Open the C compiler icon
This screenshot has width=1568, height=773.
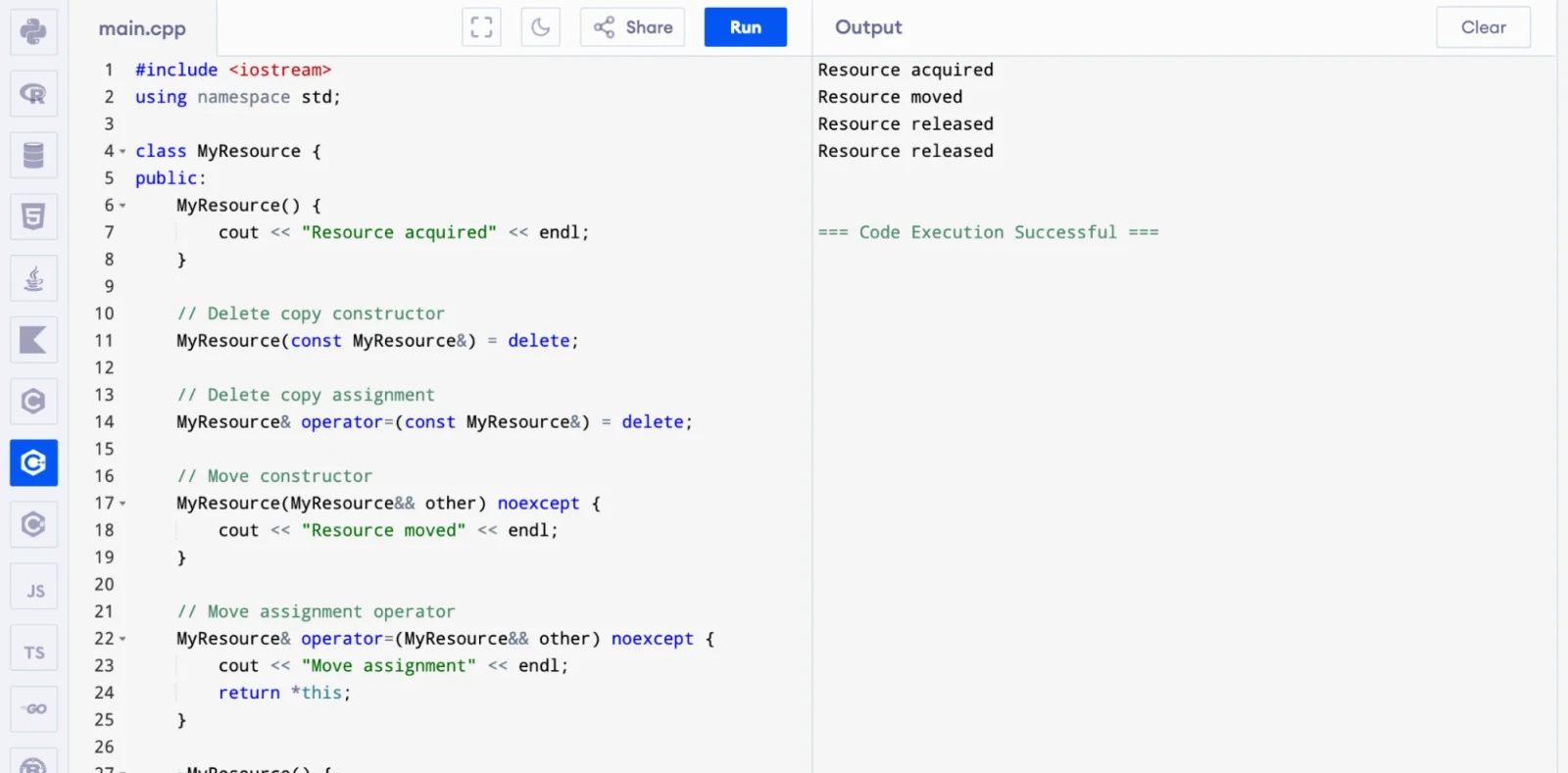[33, 402]
